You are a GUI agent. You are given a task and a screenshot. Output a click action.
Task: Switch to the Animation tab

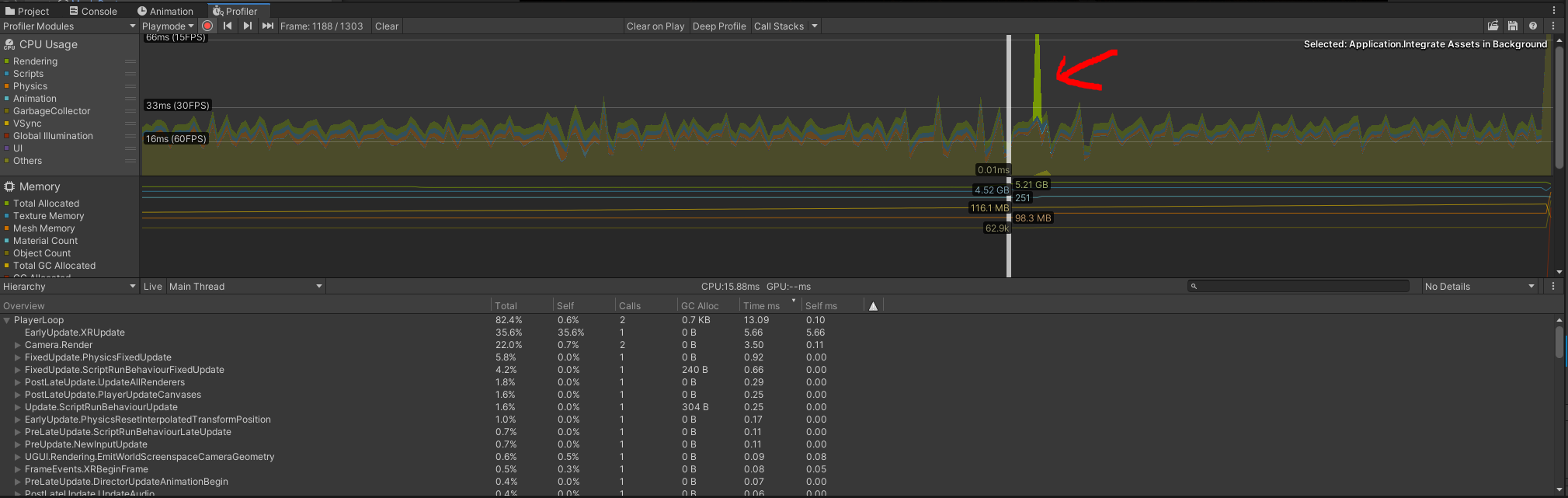165,11
